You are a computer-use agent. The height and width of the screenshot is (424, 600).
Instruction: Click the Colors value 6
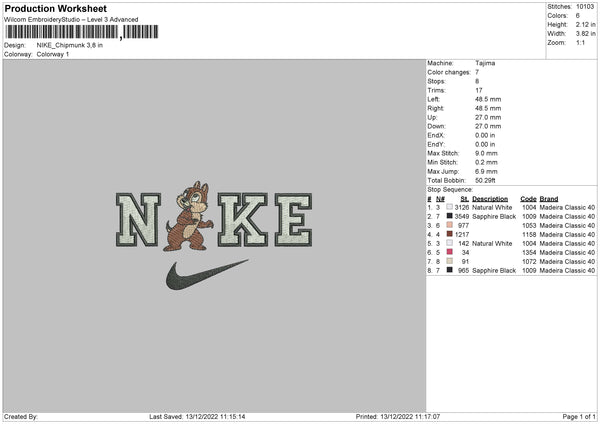(x=577, y=16)
